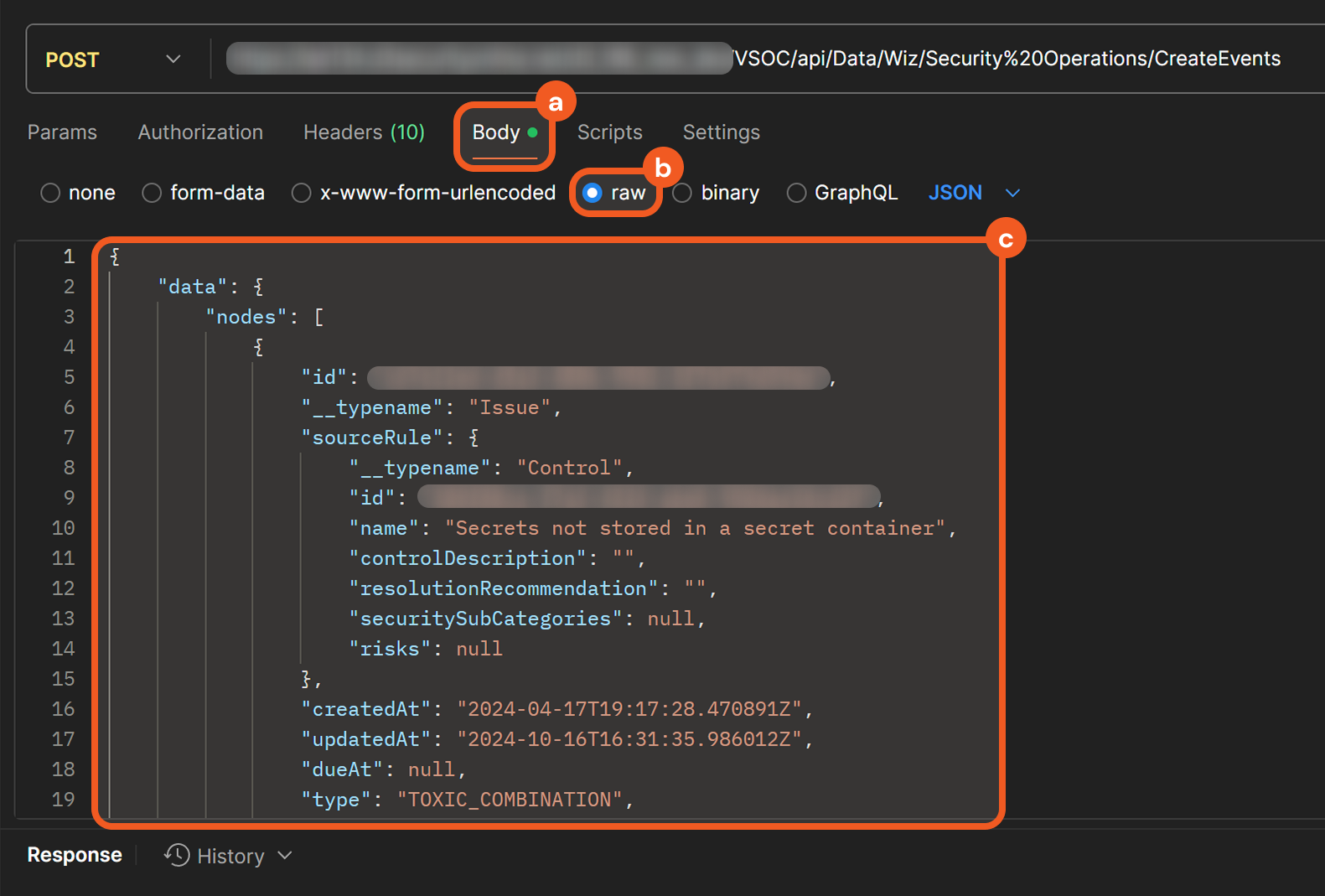Switch to the Authorization tab
This screenshot has width=1325, height=896.
tap(200, 132)
